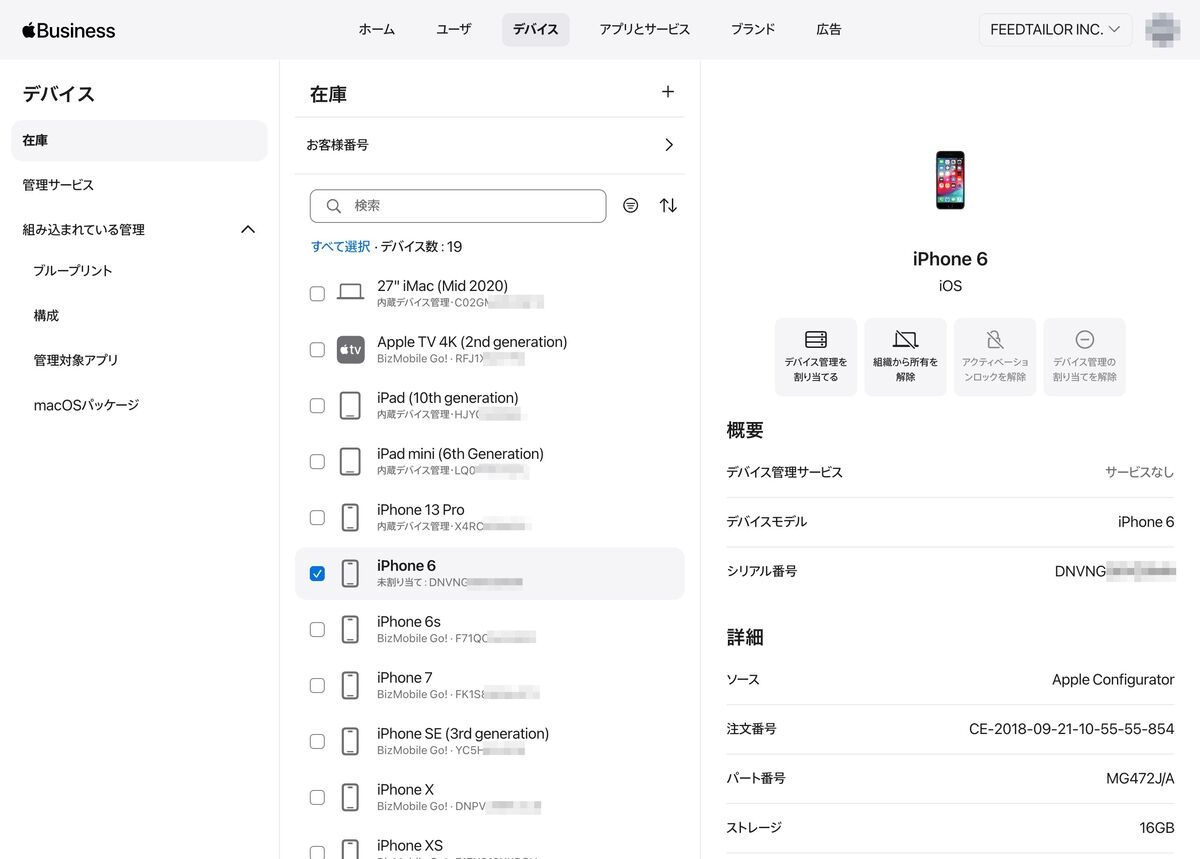Check the iPhone X checkbox
This screenshot has height=859, width=1200.
coord(317,798)
